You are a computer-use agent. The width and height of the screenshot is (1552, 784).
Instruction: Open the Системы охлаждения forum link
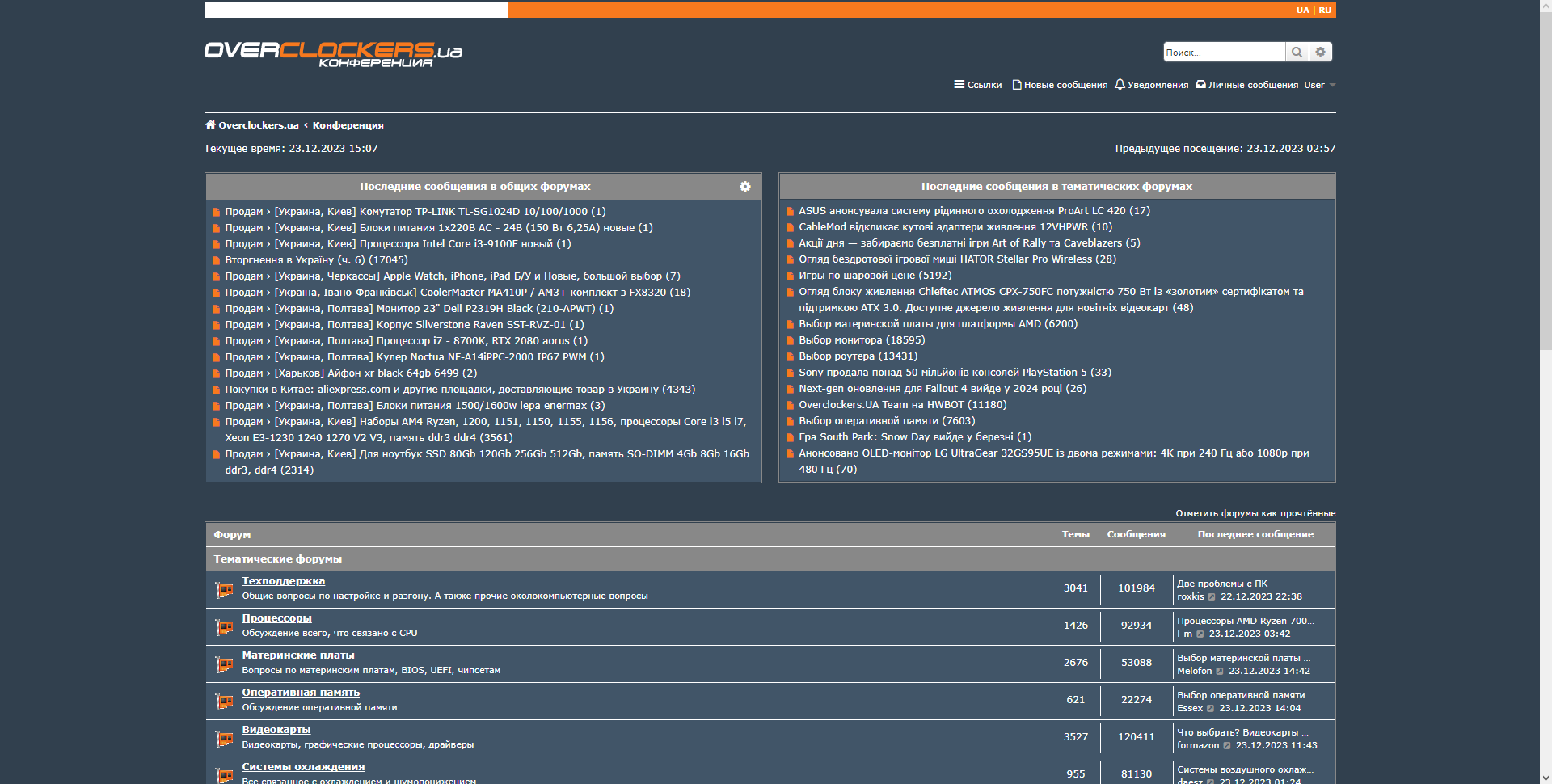coord(304,767)
